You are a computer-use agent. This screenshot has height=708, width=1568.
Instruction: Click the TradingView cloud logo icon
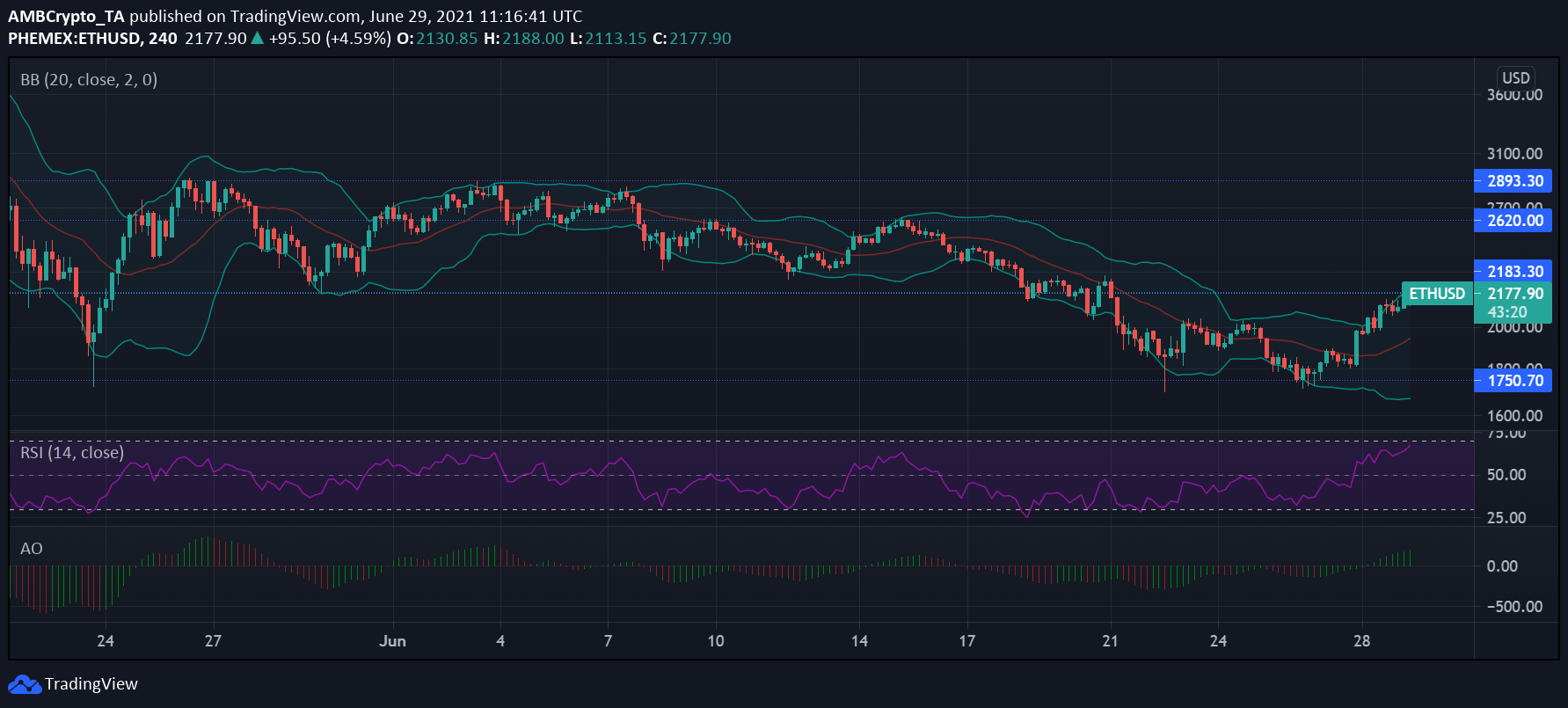click(x=25, y=684)
